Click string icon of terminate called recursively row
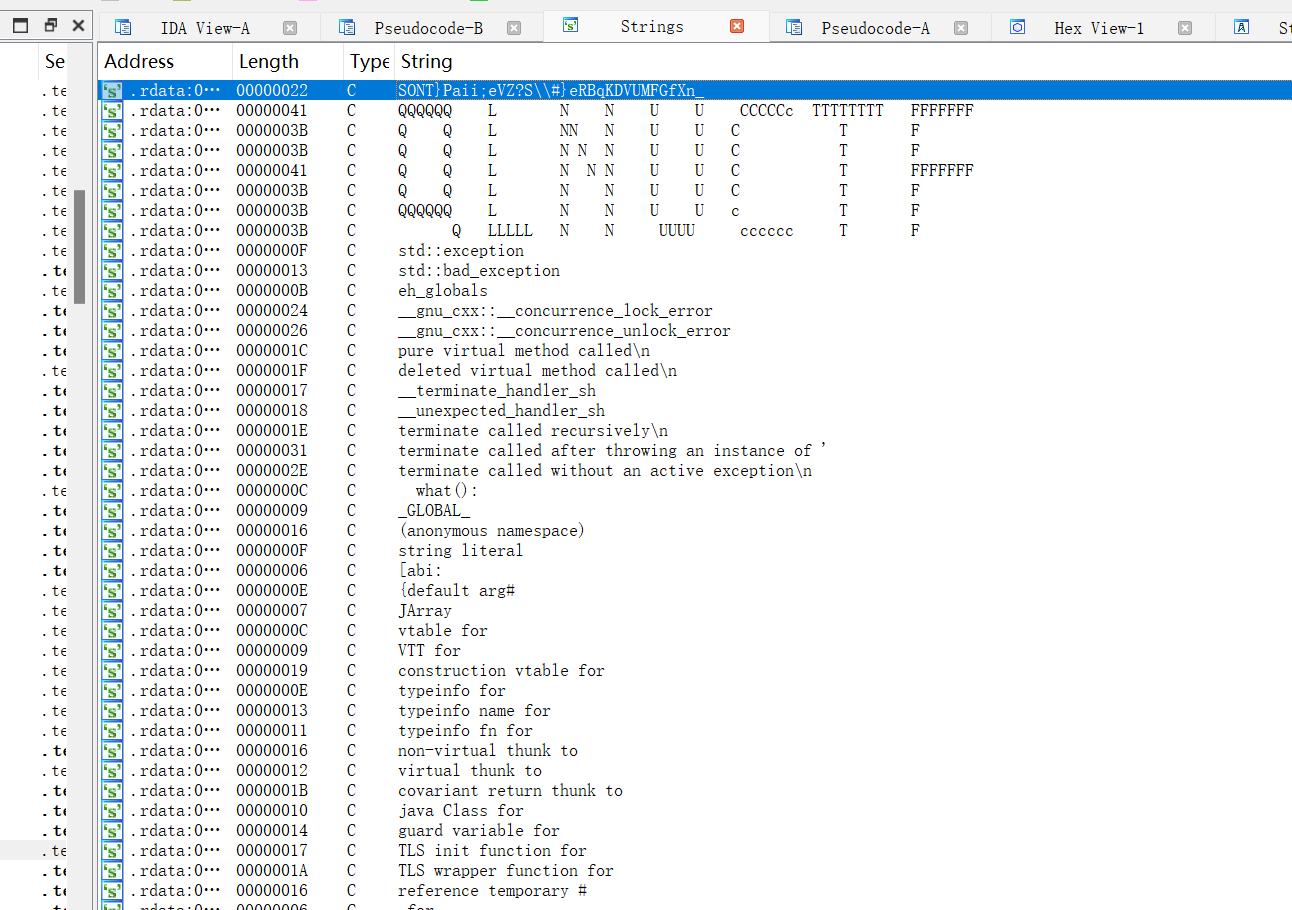Viewport: 1292px width, 910px height. tap(113, 431)
